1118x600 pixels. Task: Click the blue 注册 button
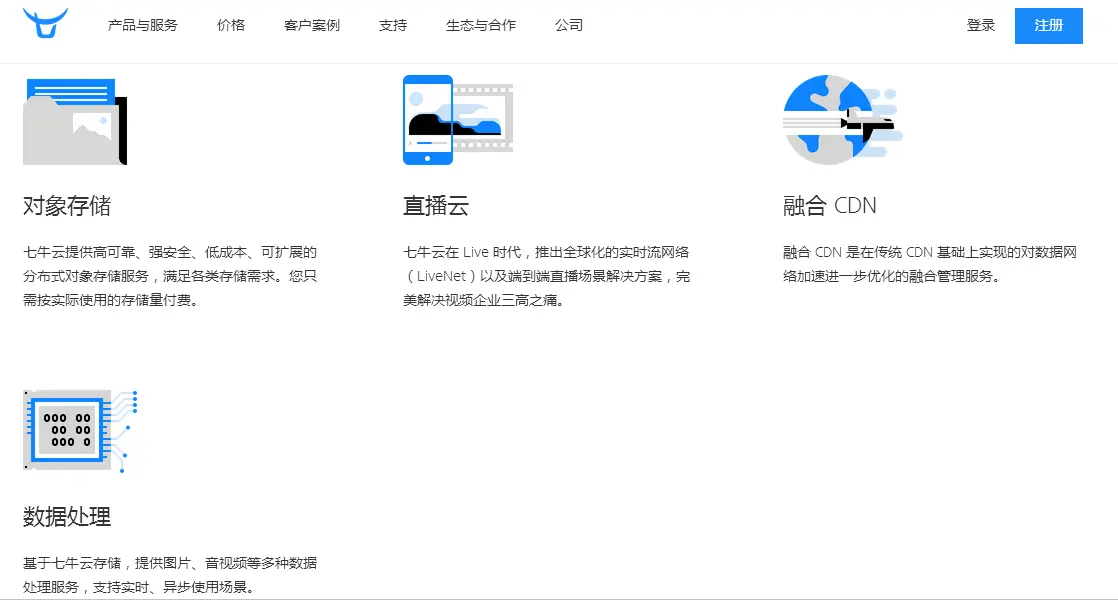[1048, 26]
